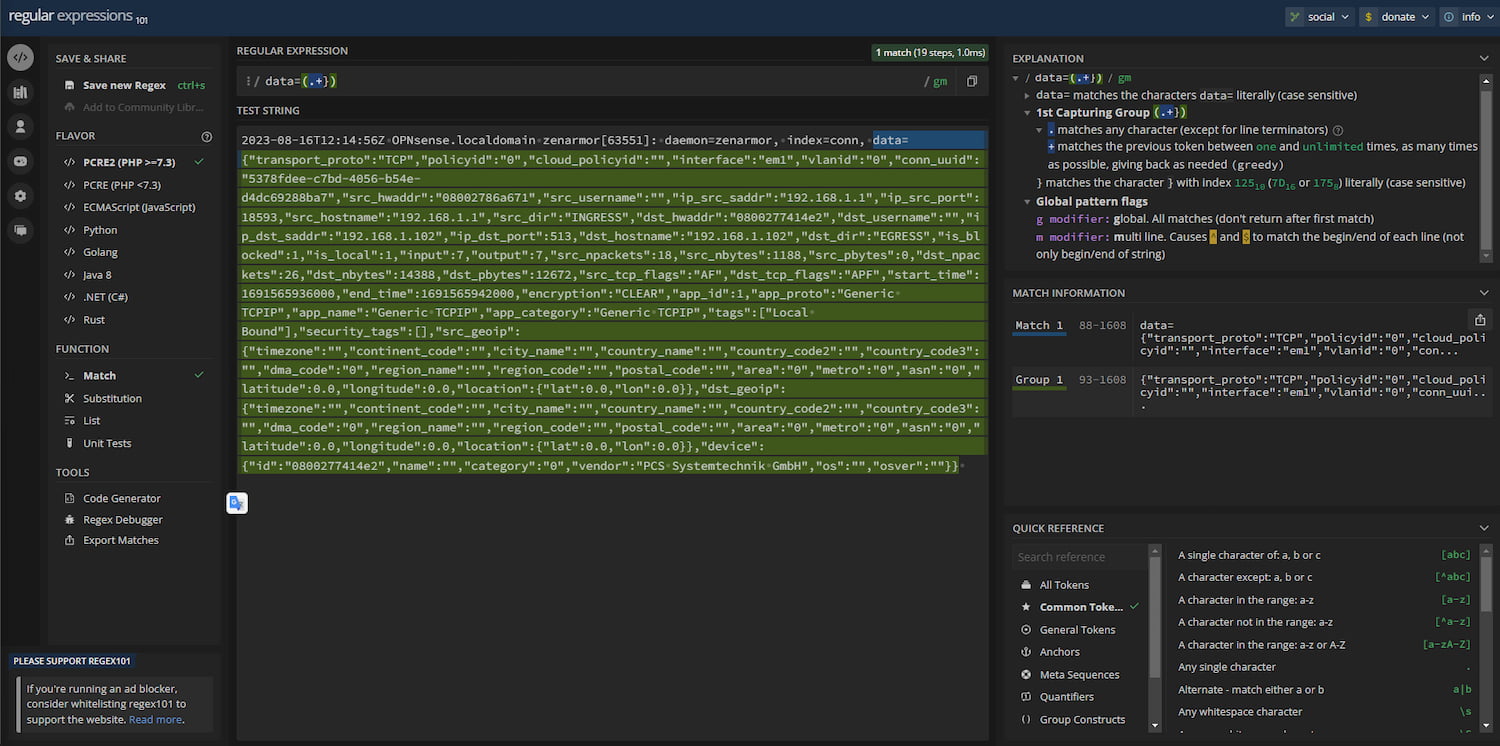Collapse the Explanation panel
The image size is (1500, 746).
click(x=1484, y=58)
